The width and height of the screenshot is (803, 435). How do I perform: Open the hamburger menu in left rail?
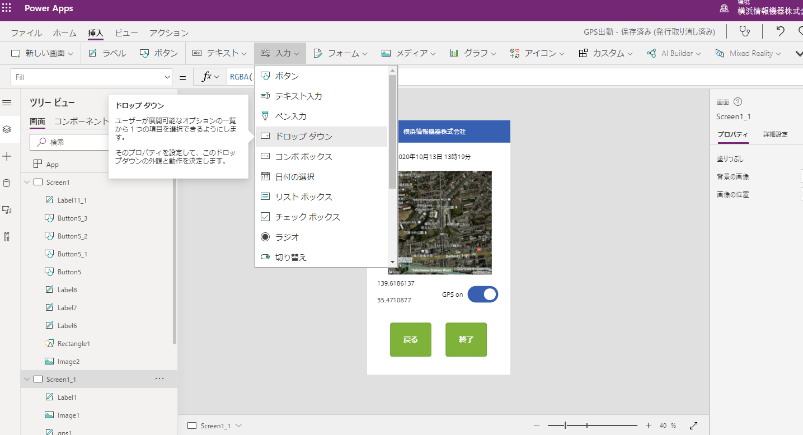point(7,102)
